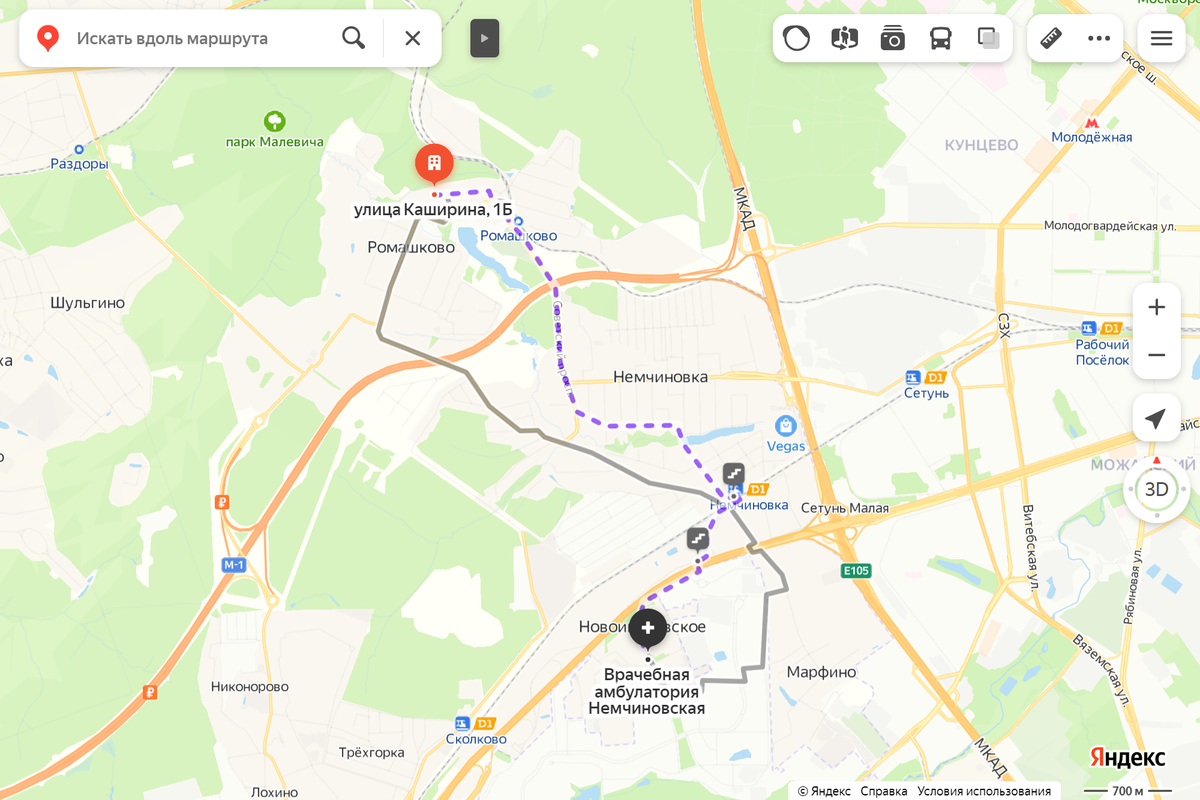Viewport: 1200px width, 800px height.
Task: Toggle the traffic layer button
Action: click(x=796, y=38)
